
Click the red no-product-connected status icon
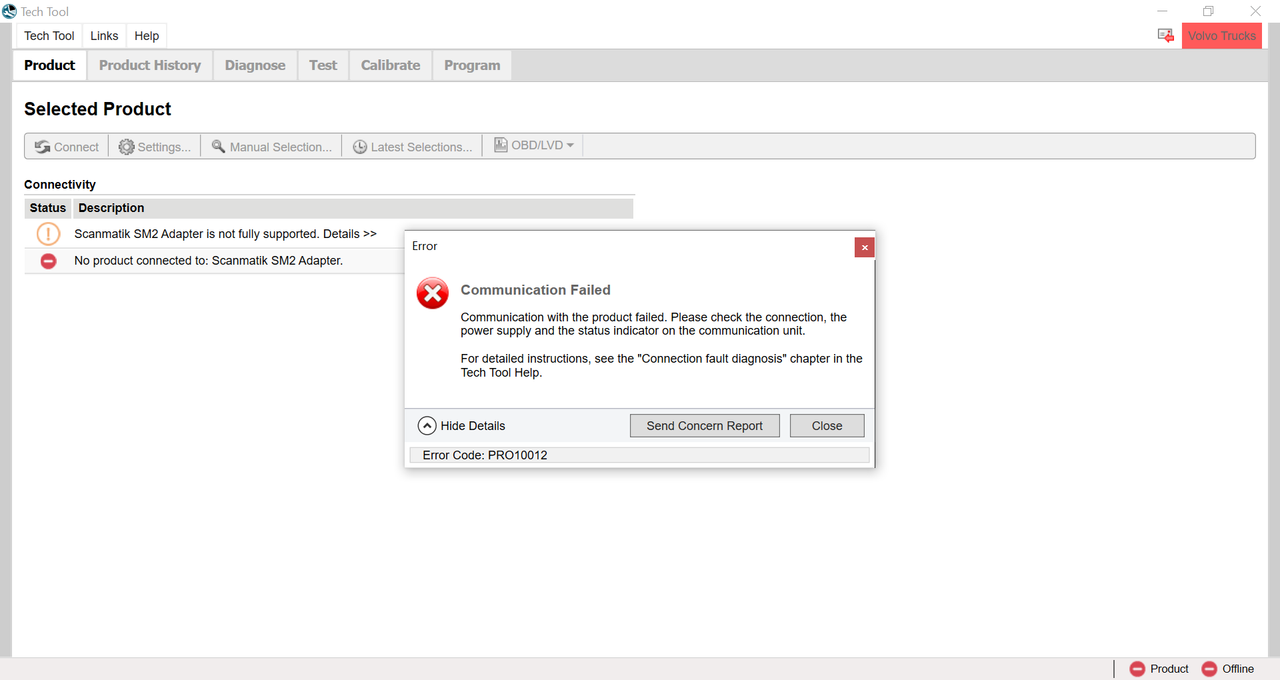[48, 261]
